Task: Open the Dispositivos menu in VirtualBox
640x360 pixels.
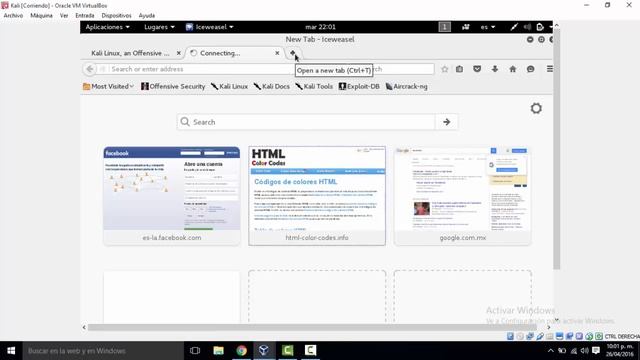Action: click(x=116, y=16)
